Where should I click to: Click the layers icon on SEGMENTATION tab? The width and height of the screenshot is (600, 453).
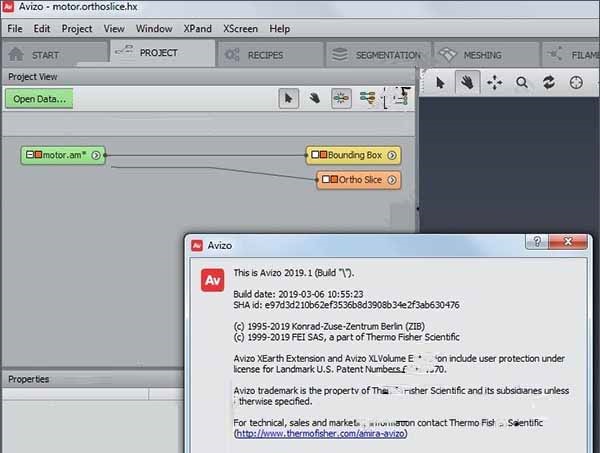click(x=340, y=55)
